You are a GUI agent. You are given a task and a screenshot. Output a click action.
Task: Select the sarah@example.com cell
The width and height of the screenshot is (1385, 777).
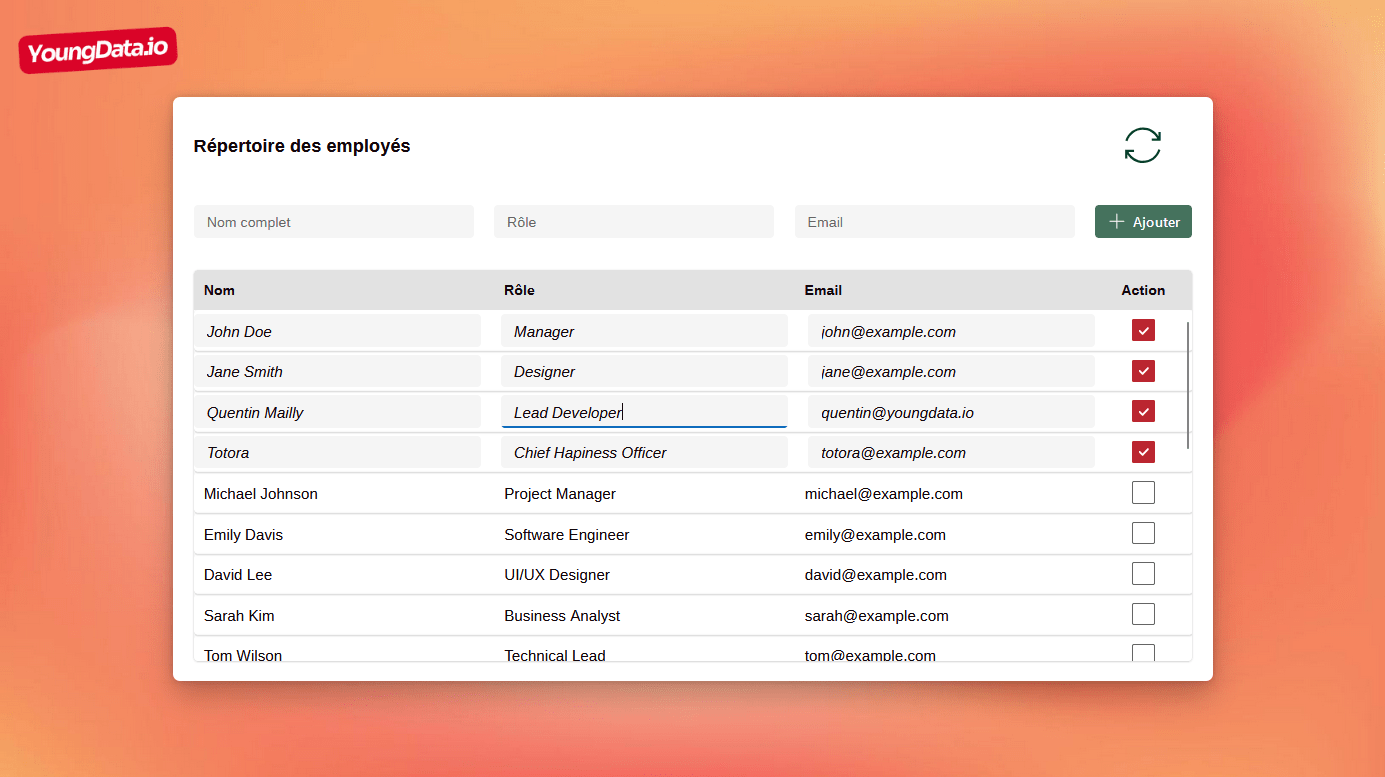point(877,615)
